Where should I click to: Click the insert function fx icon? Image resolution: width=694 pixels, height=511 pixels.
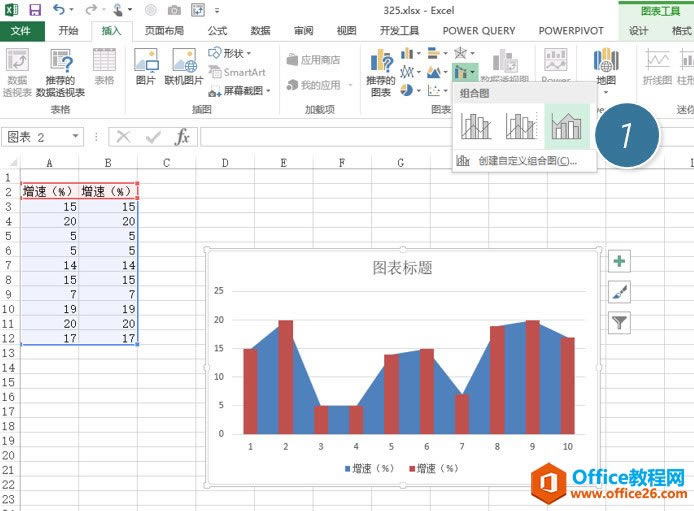[x=182, y=137]
